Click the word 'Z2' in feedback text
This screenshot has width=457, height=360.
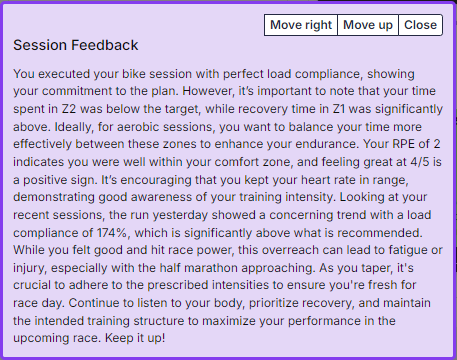click(x=69, y=109)
